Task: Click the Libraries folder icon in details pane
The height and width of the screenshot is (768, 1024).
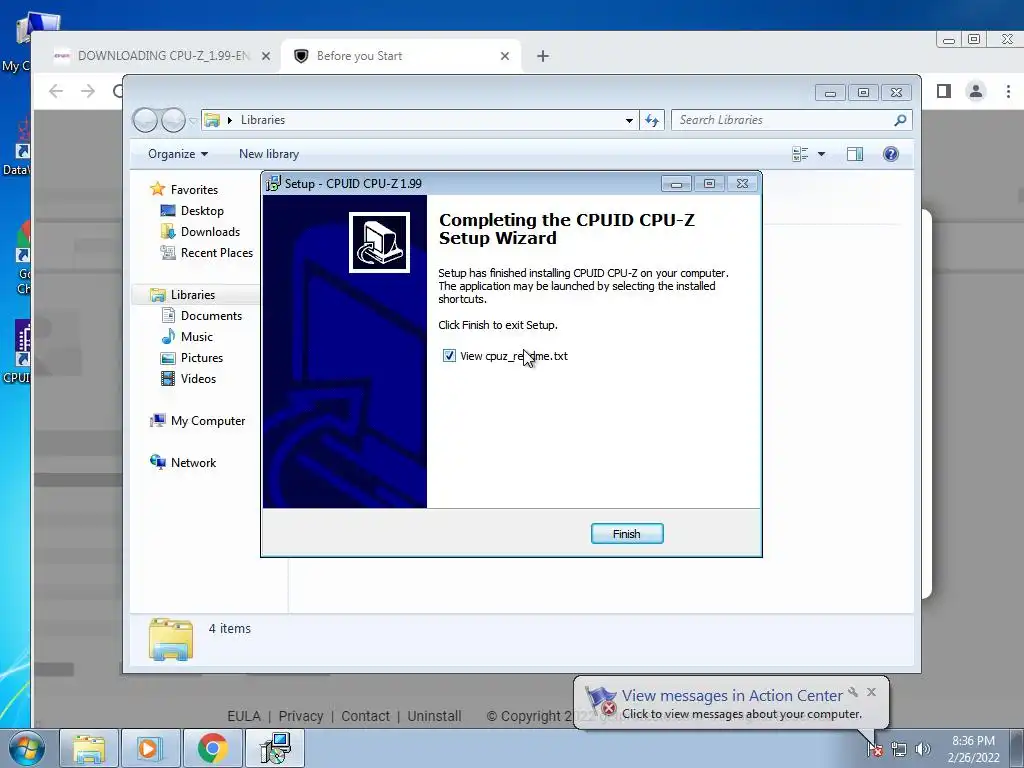Action: 170,639
